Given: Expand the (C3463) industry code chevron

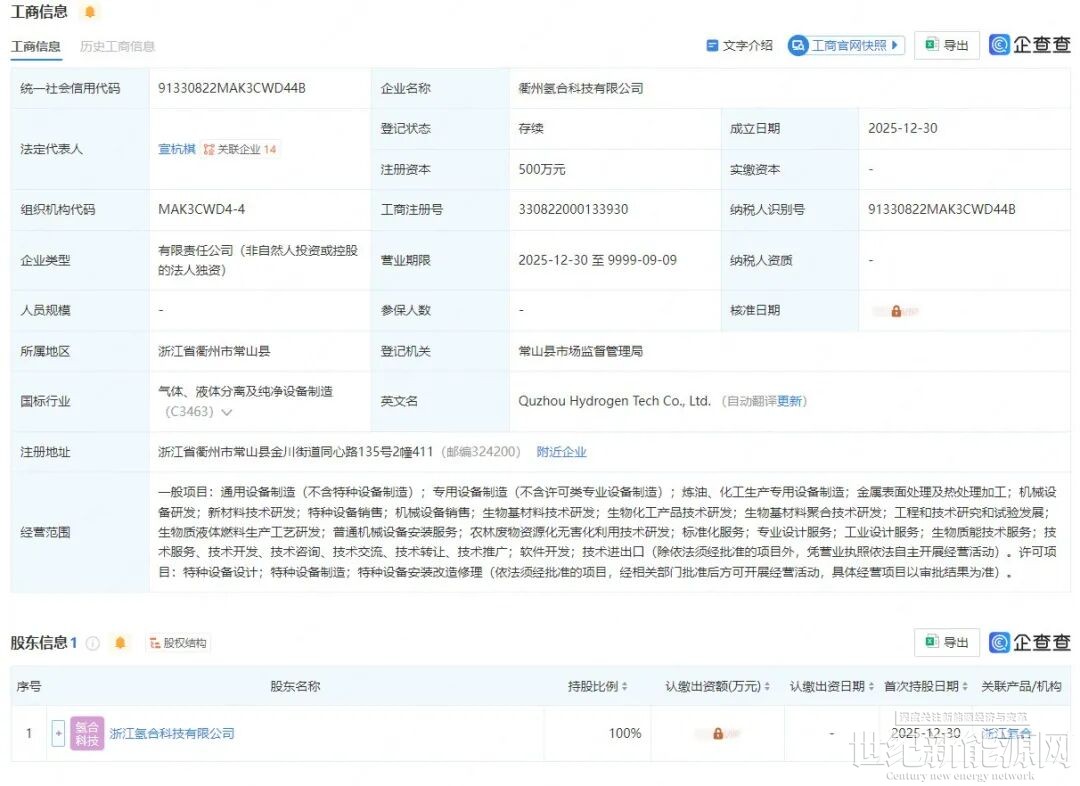Looking at the screenshot, I should (227, 412).
